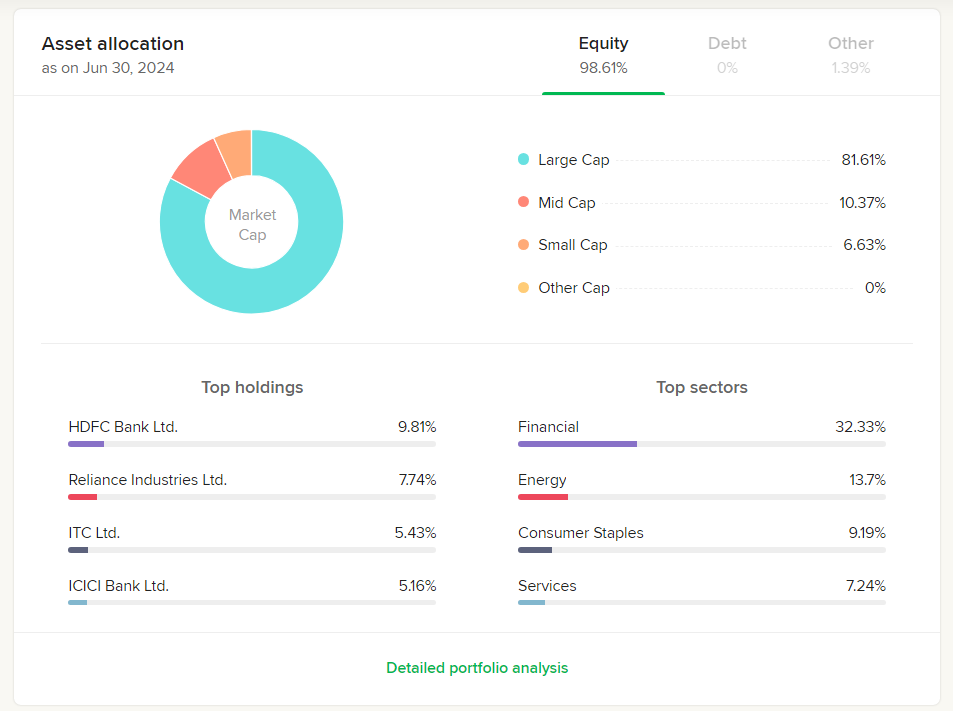Select Reliance Industries Ltd. holding
This screenshot has height=711, width=953.
(147, 480)
